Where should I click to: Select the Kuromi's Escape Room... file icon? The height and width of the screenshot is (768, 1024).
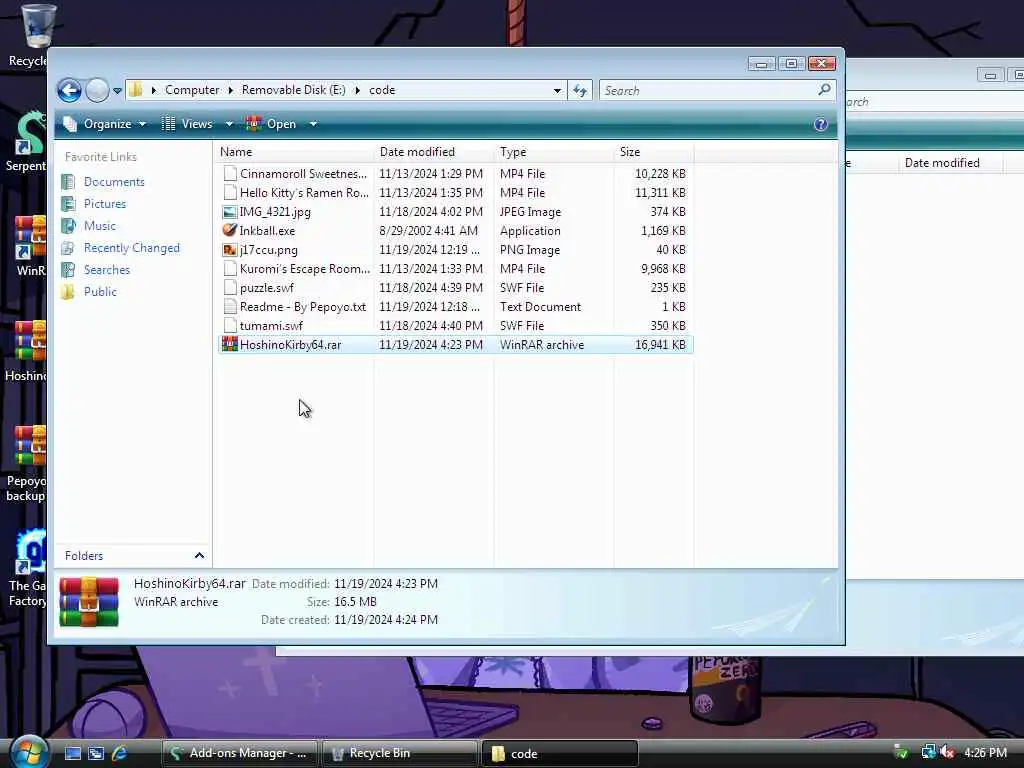(230, 268)
